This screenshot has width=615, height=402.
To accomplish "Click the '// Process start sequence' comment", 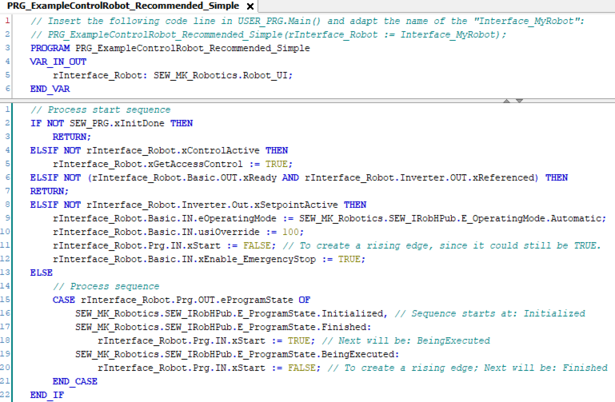I will click(x=92, y=109).
